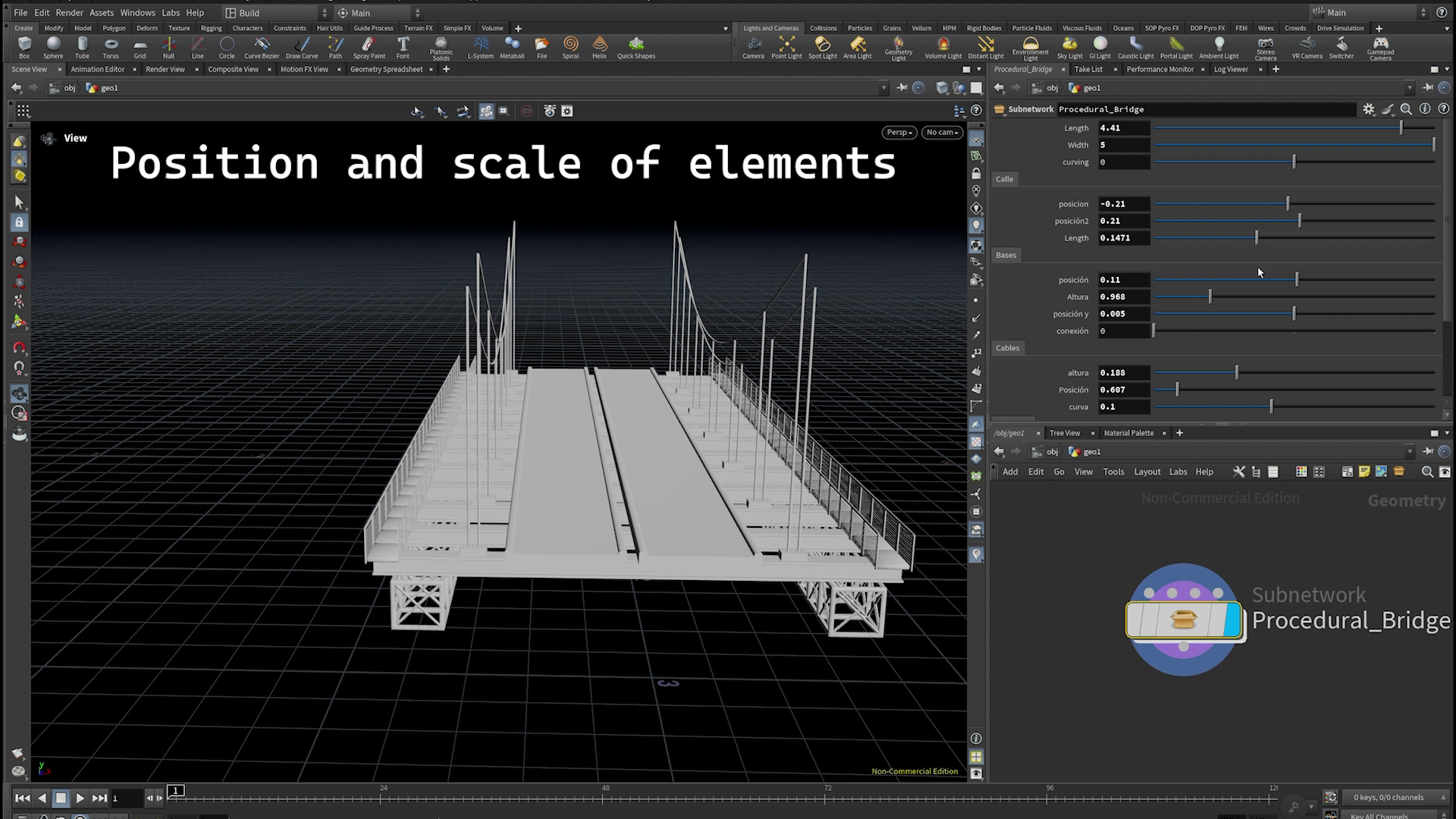
Task: Play the timeline forward
Action: click(x=80, y=798)
